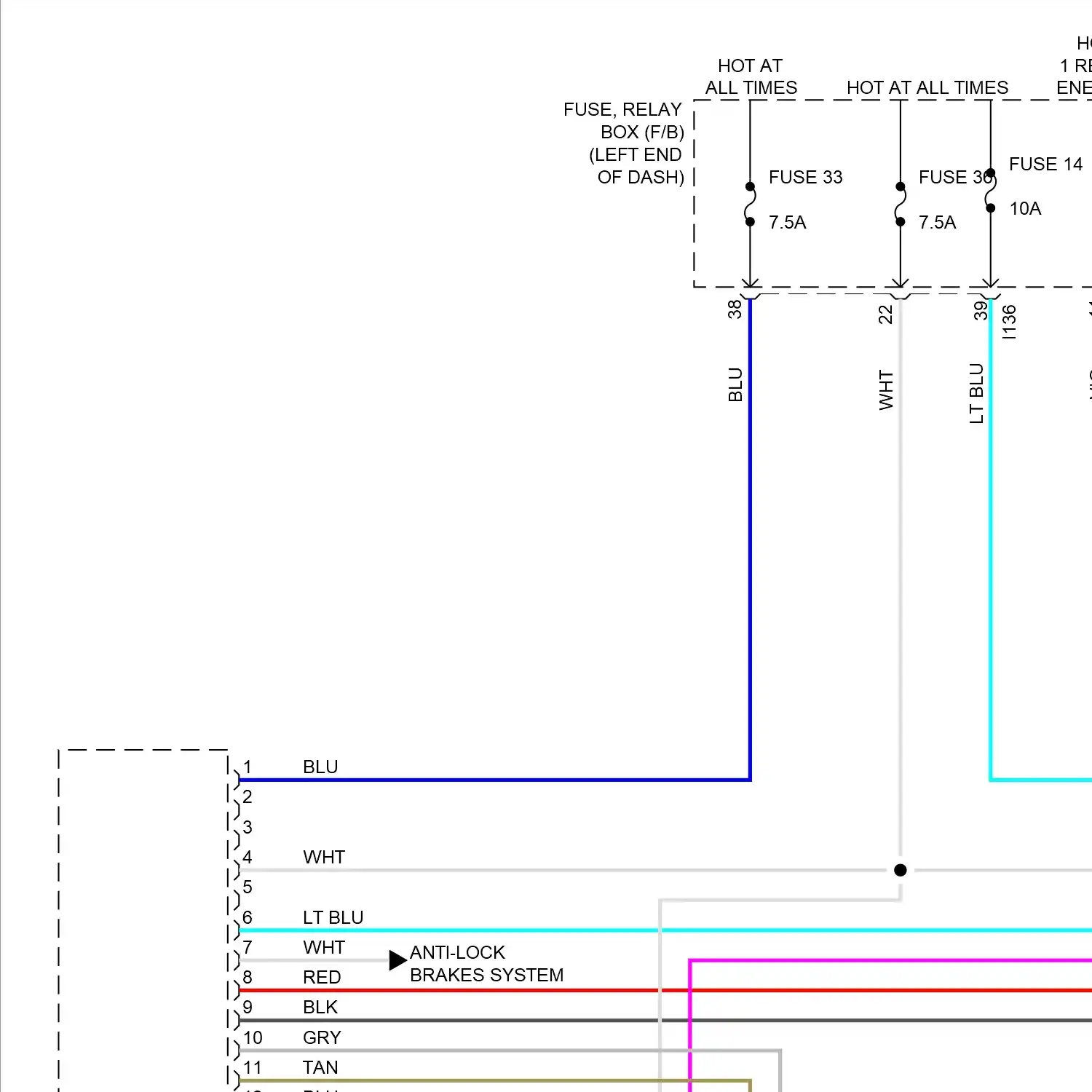Click the 10A rating text

[1025, 209]
